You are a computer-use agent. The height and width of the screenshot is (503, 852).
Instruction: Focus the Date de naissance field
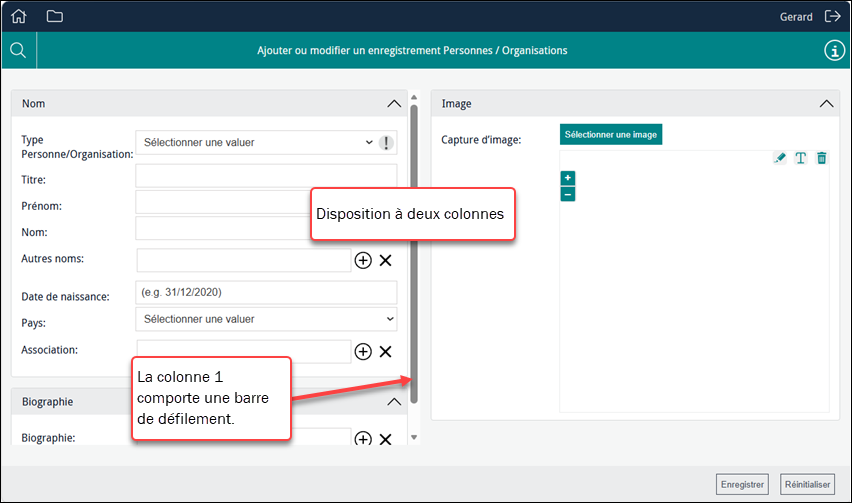(266, 292)
